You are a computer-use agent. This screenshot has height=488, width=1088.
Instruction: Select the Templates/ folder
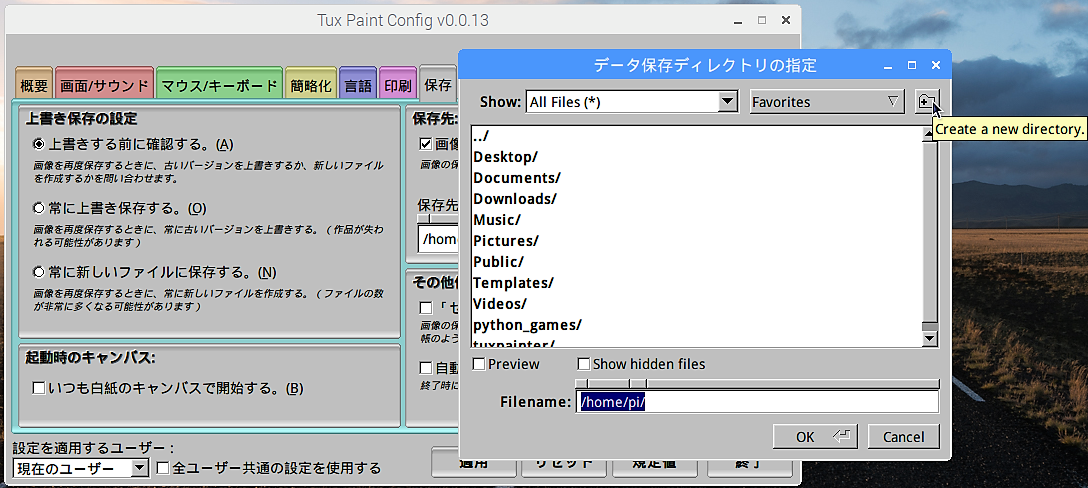[513, 283]
